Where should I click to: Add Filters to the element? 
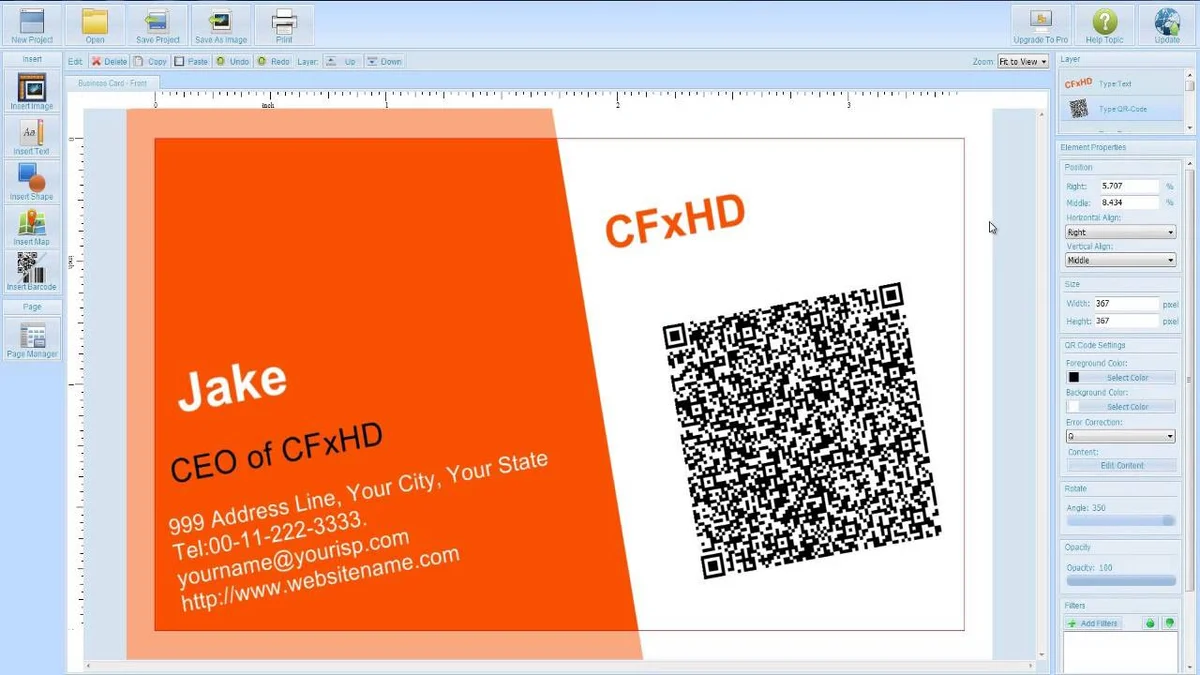[1093, 623]
